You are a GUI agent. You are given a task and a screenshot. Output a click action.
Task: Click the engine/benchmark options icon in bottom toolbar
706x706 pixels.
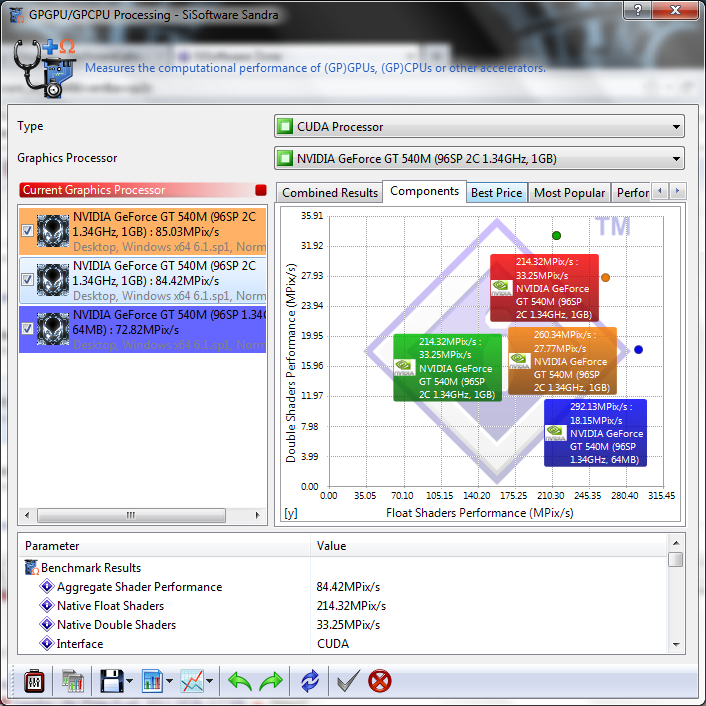34,681
